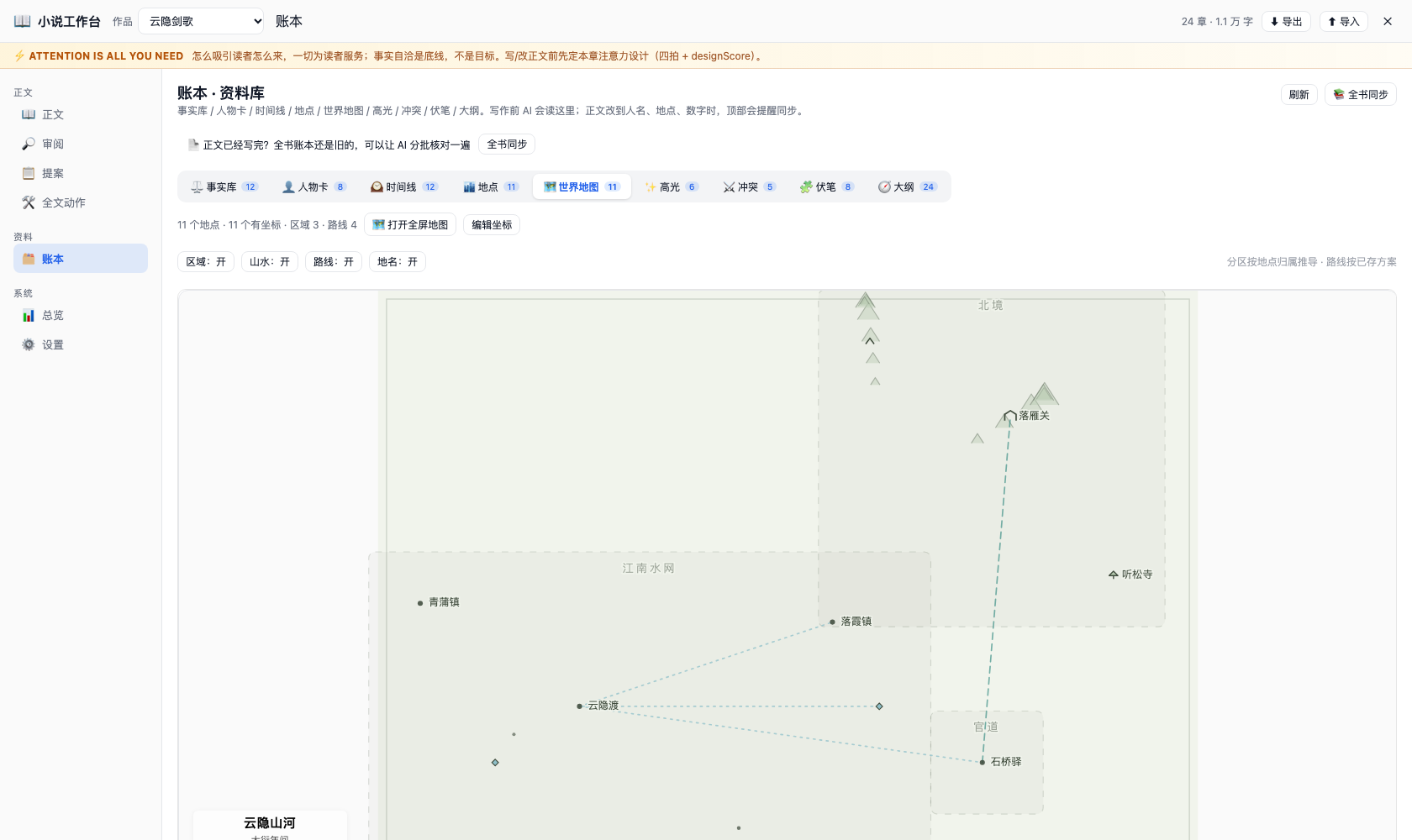
Task: Click the 落雁关 pass marker on map
Action: coord(1010,415)
